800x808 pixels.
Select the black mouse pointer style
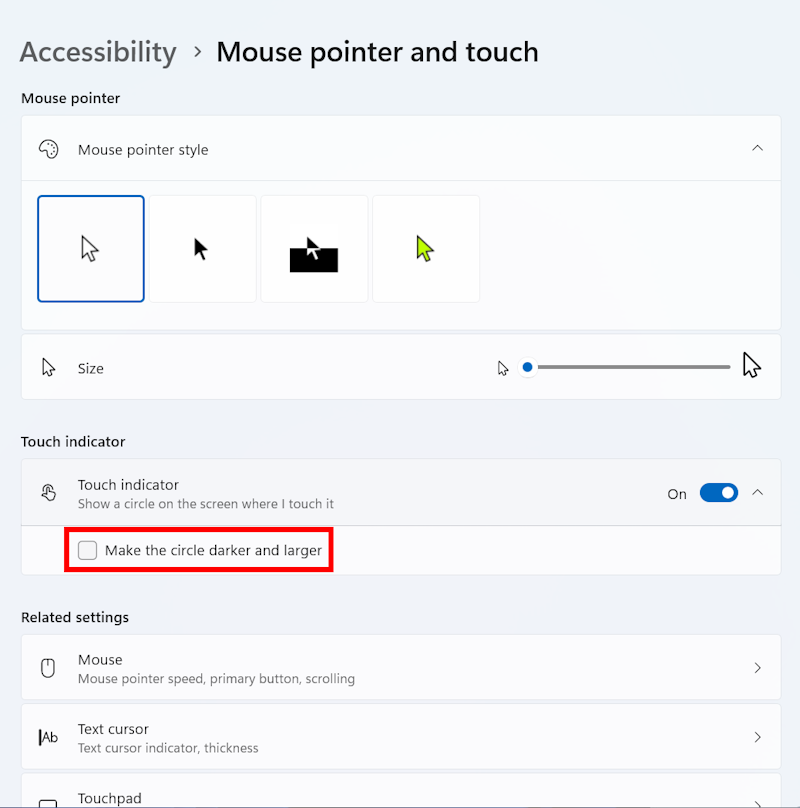pyautogui.click(x=202, y=249)
